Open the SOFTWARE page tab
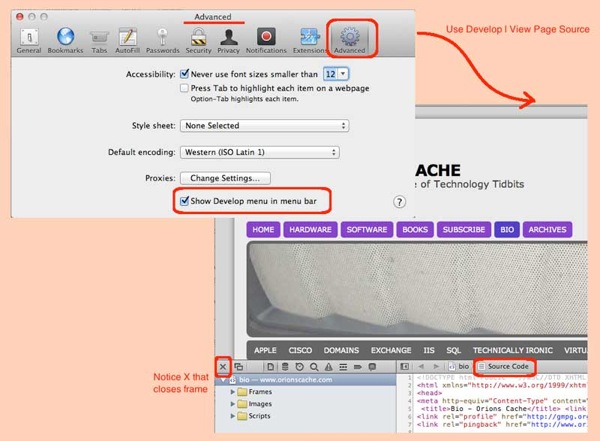This screenshot has width=600, height=441. (367, 229)
